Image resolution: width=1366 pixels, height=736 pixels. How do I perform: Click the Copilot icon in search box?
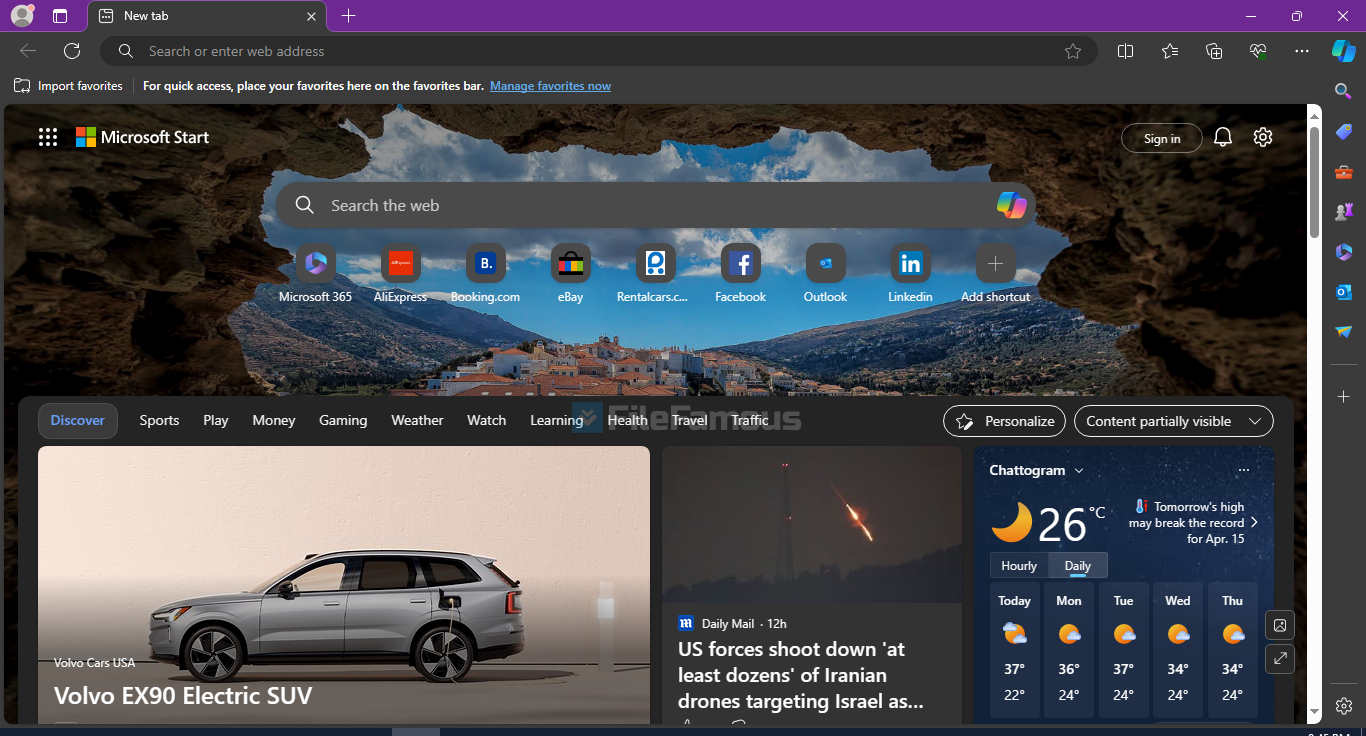(1011, 205)
